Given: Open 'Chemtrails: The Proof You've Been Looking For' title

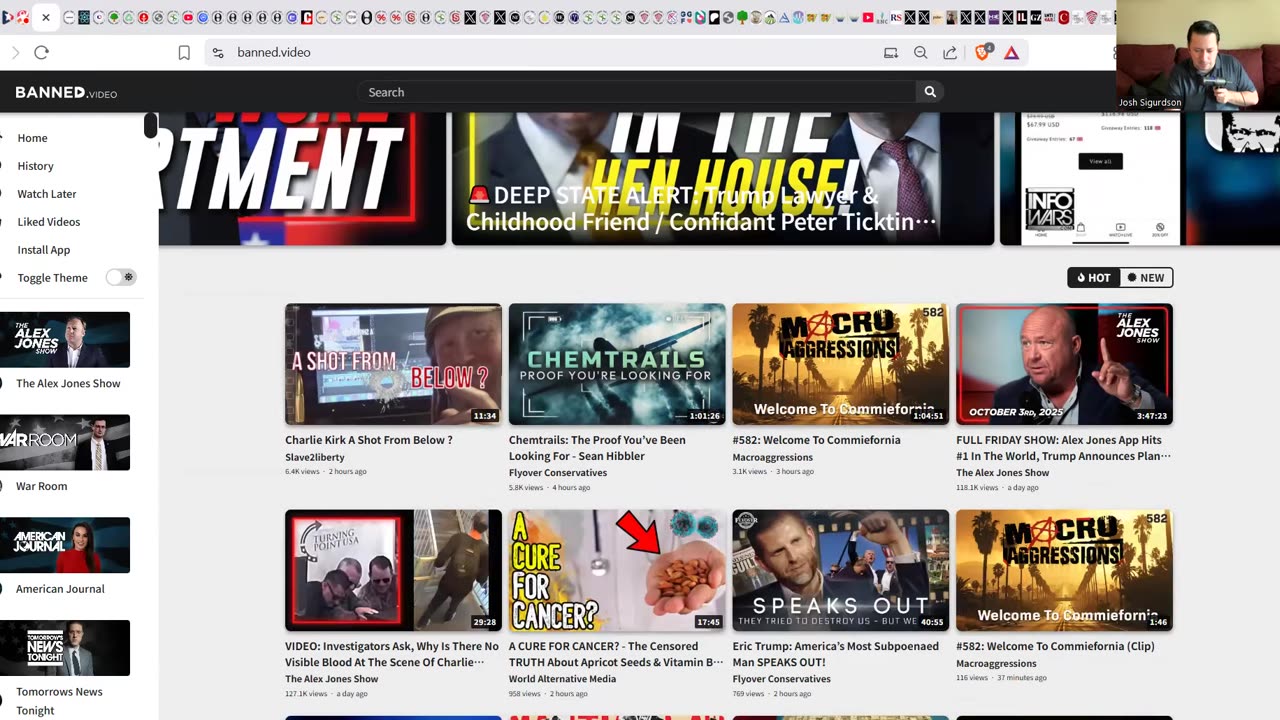Looking at the screenshot, I should 597,448.
